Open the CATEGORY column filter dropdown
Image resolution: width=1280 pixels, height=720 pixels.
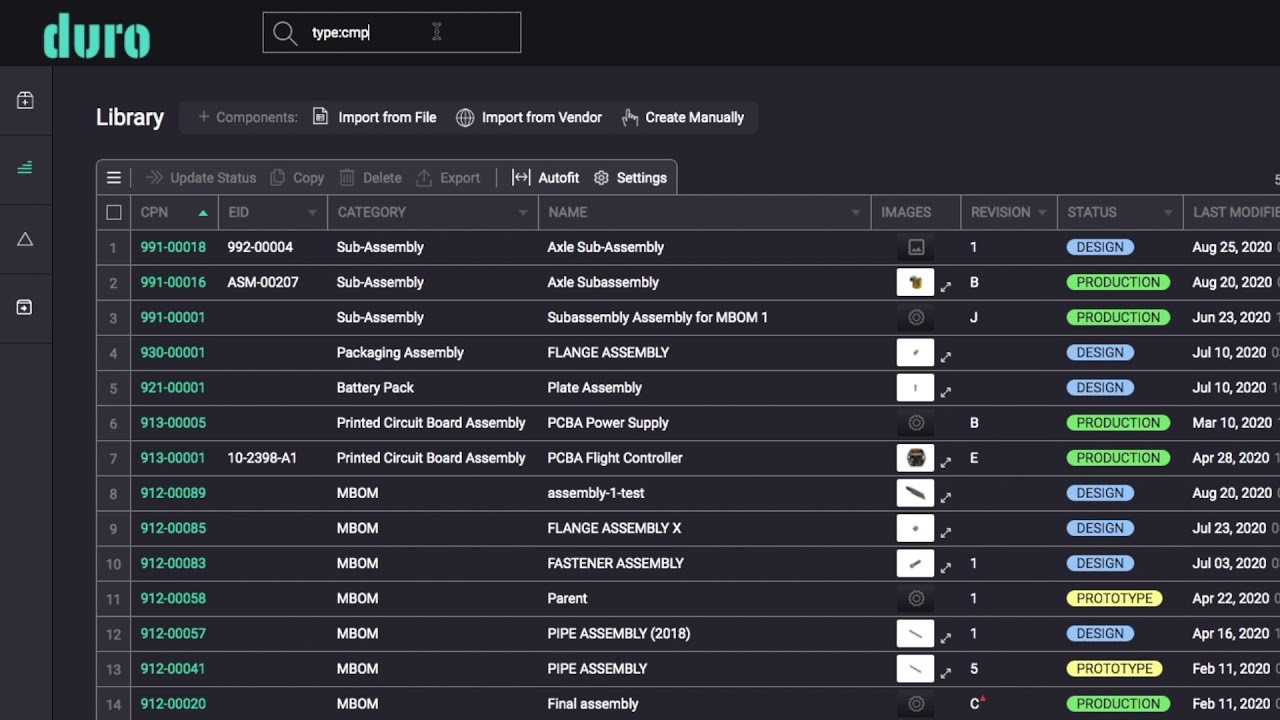(x=522, y=212)
